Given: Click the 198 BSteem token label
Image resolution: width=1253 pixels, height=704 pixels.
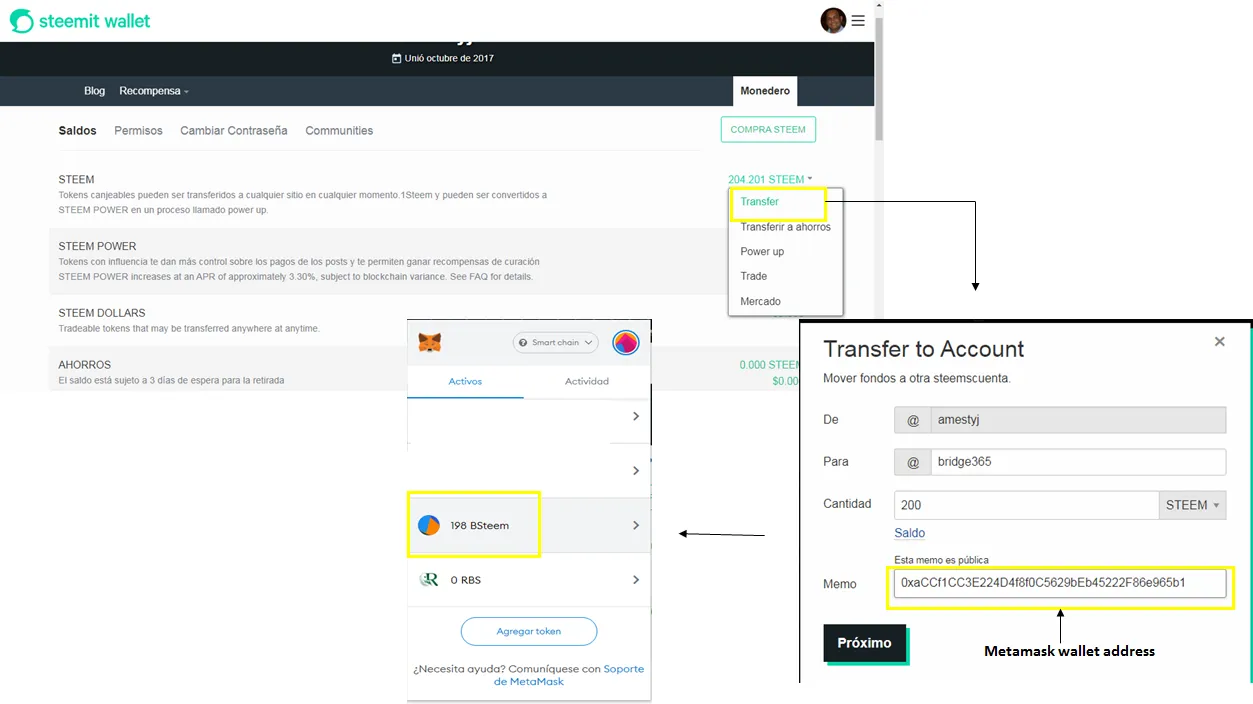Looking at the screenshot, I should pos(479,525).
